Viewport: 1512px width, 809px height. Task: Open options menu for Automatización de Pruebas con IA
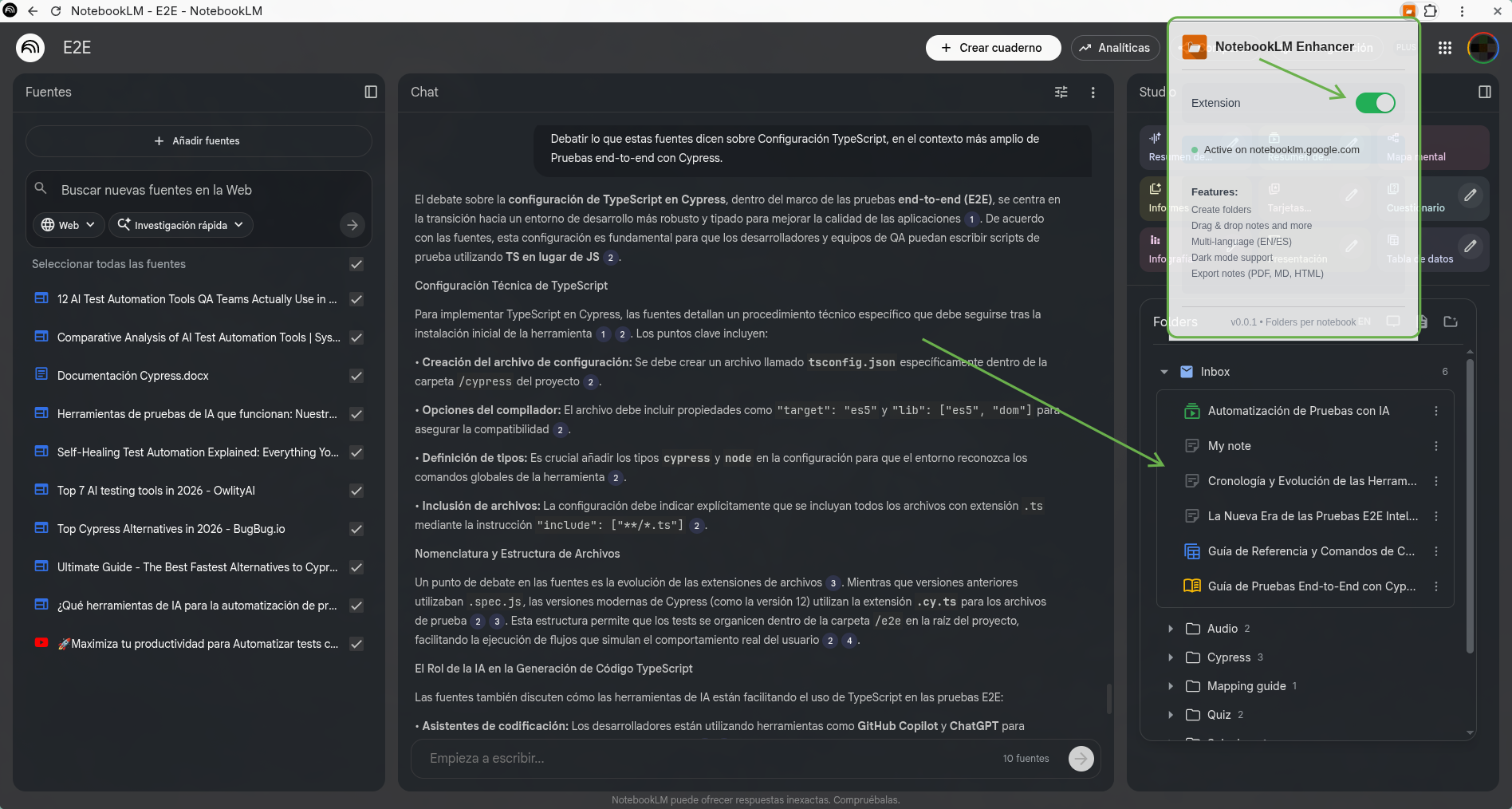[x=1436, y=411]
